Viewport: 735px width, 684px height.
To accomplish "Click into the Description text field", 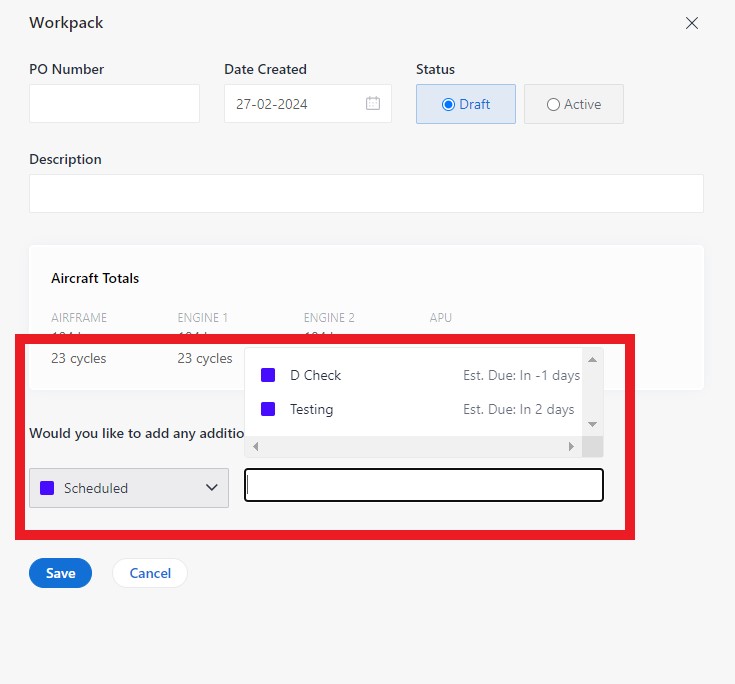I will (x=366, y=194).
